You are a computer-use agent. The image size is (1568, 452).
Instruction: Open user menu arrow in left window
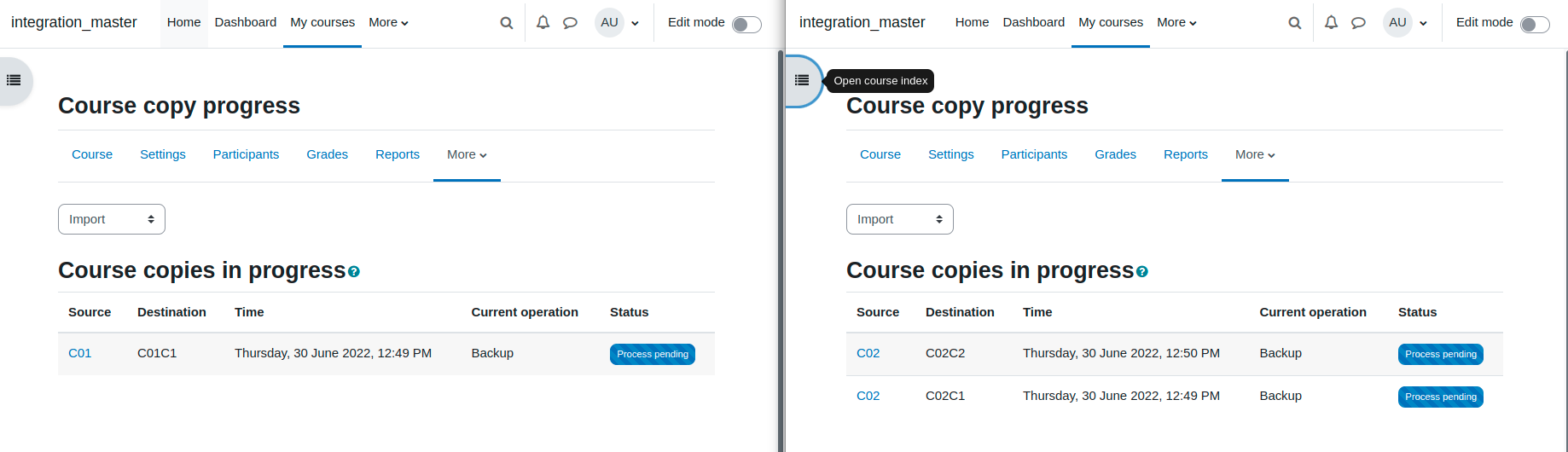point(635,24)
